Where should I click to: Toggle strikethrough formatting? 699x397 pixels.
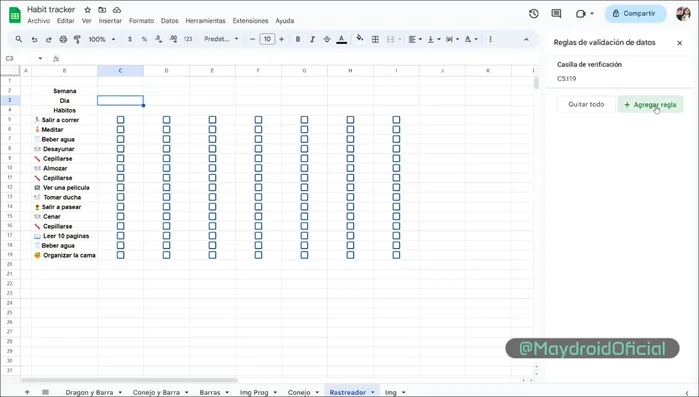(327, 39)
